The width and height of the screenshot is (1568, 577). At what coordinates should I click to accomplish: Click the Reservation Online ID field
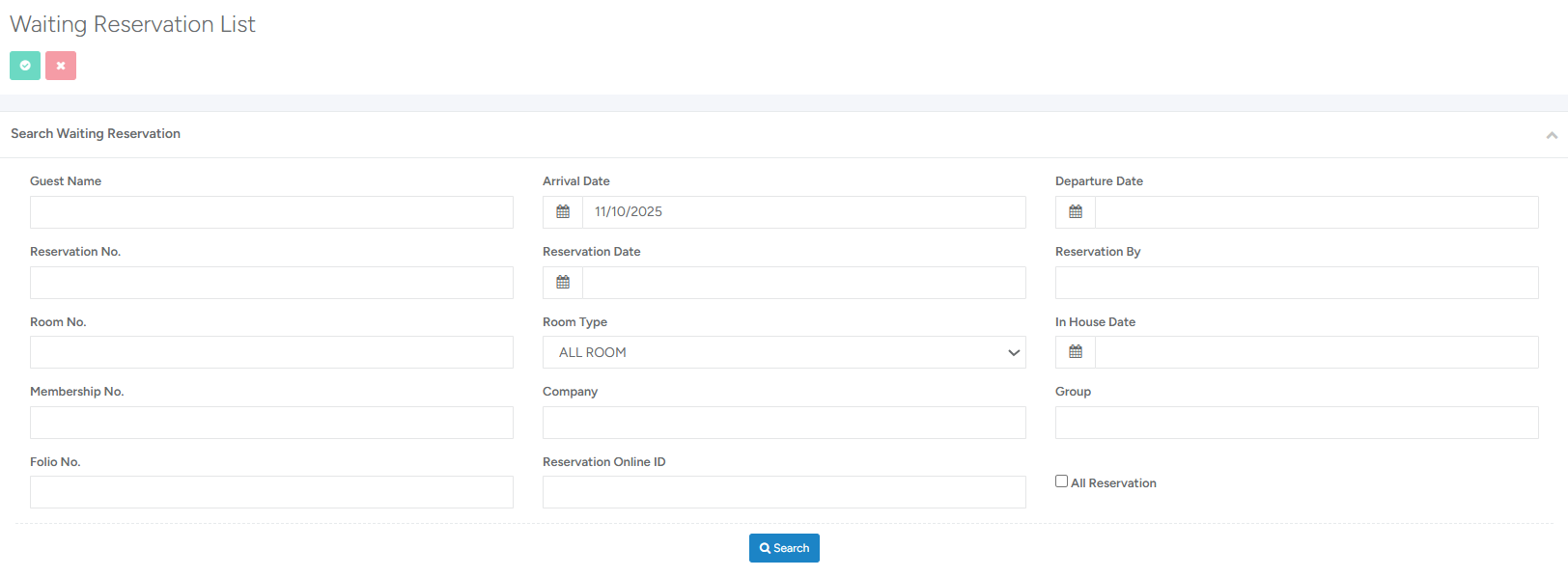pyautogui.click(x=783, y=492)
